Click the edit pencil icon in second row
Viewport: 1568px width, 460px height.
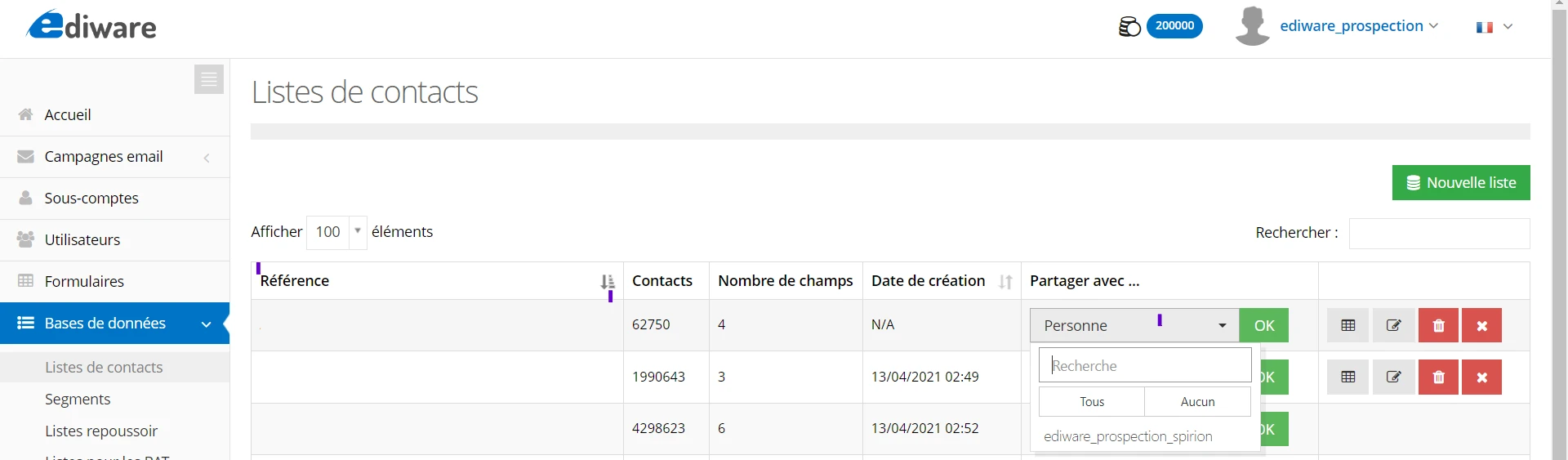(x=1394, y=377)
